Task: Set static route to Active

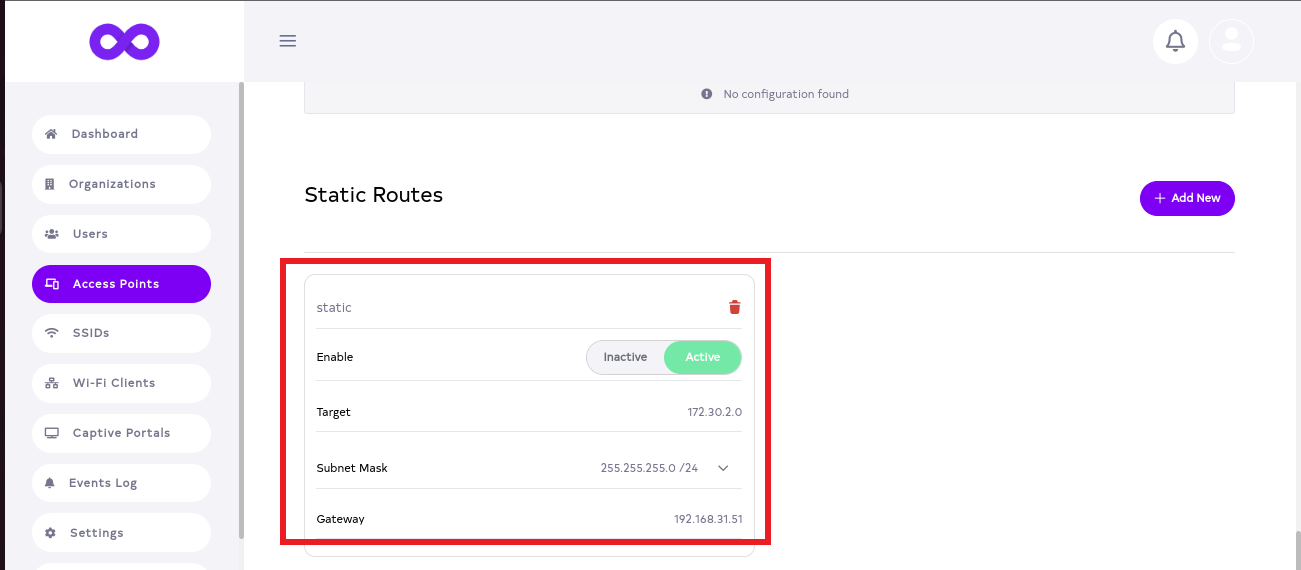Action: click(703, 357)
